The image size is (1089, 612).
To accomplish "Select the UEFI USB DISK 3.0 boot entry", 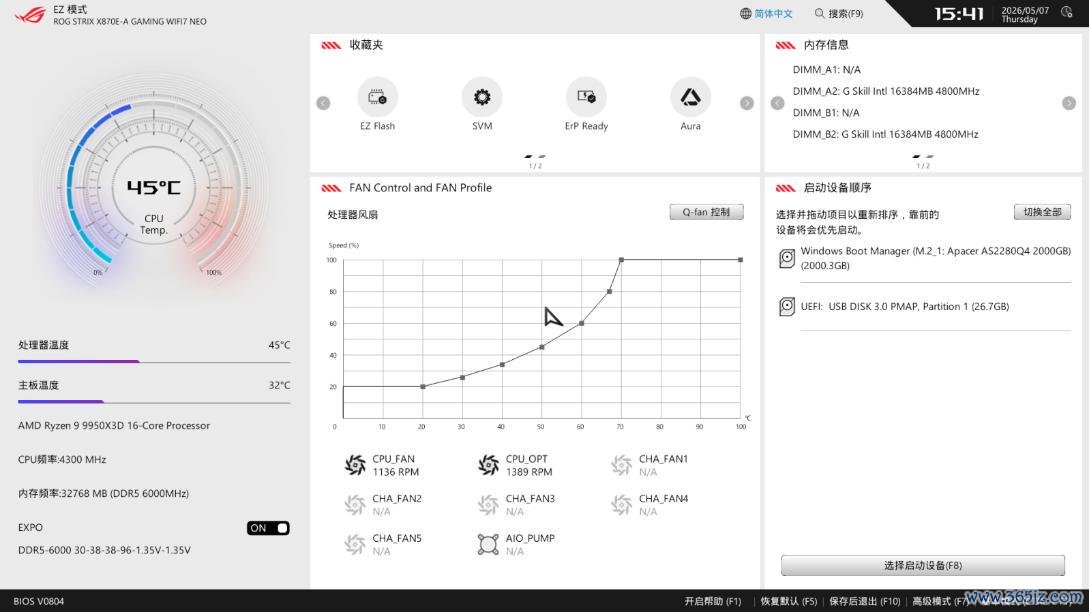I will tap(924, 306).
